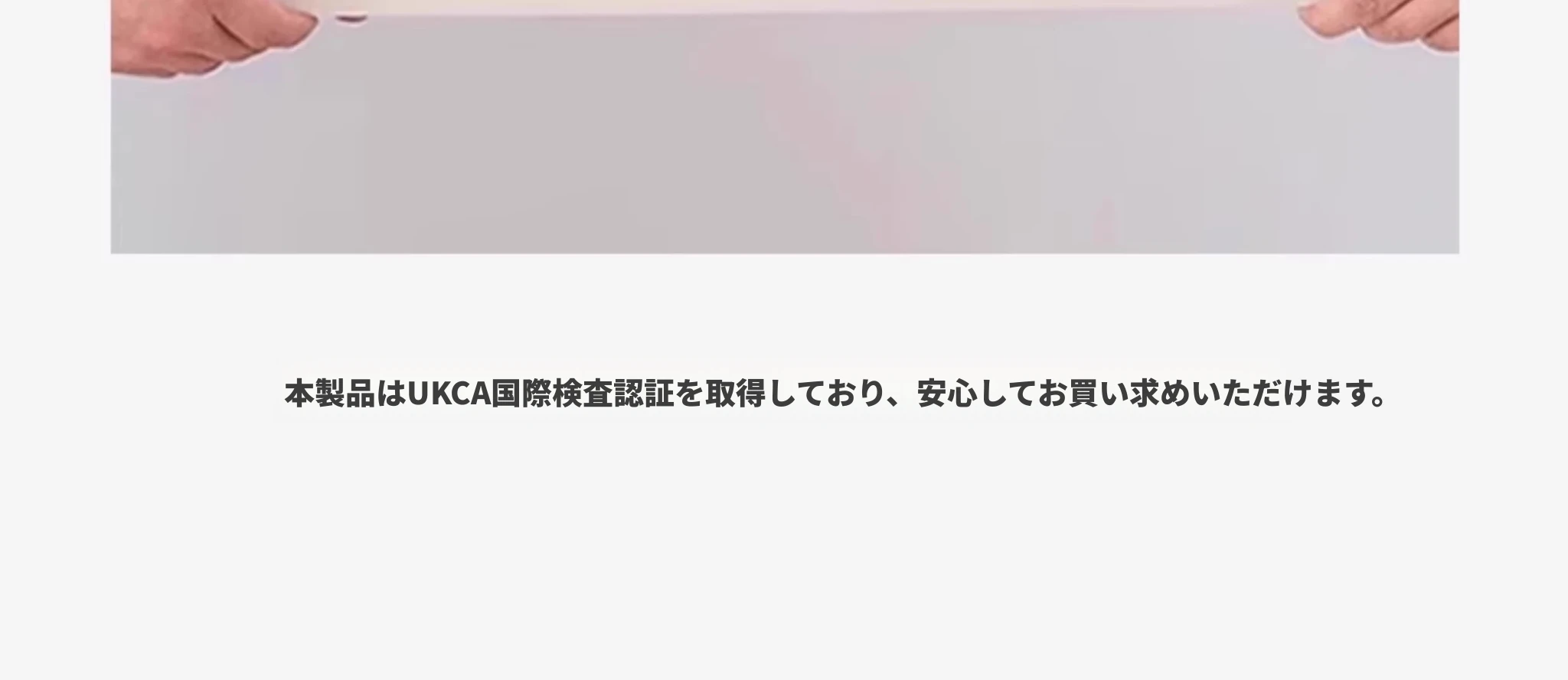
Task: Click the character を after 認証
Action: click(x=689, y=394)
